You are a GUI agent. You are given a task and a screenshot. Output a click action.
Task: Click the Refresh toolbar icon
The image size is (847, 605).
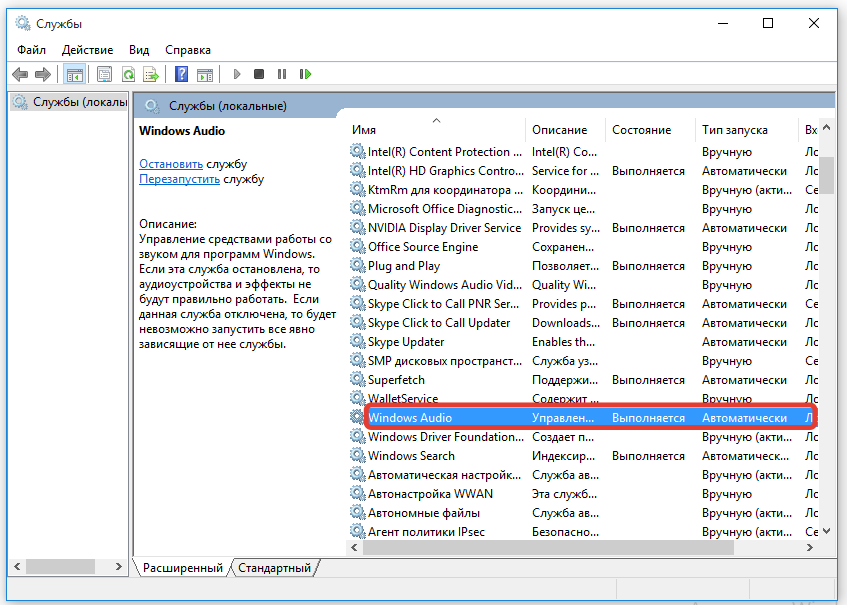(128, 74)
